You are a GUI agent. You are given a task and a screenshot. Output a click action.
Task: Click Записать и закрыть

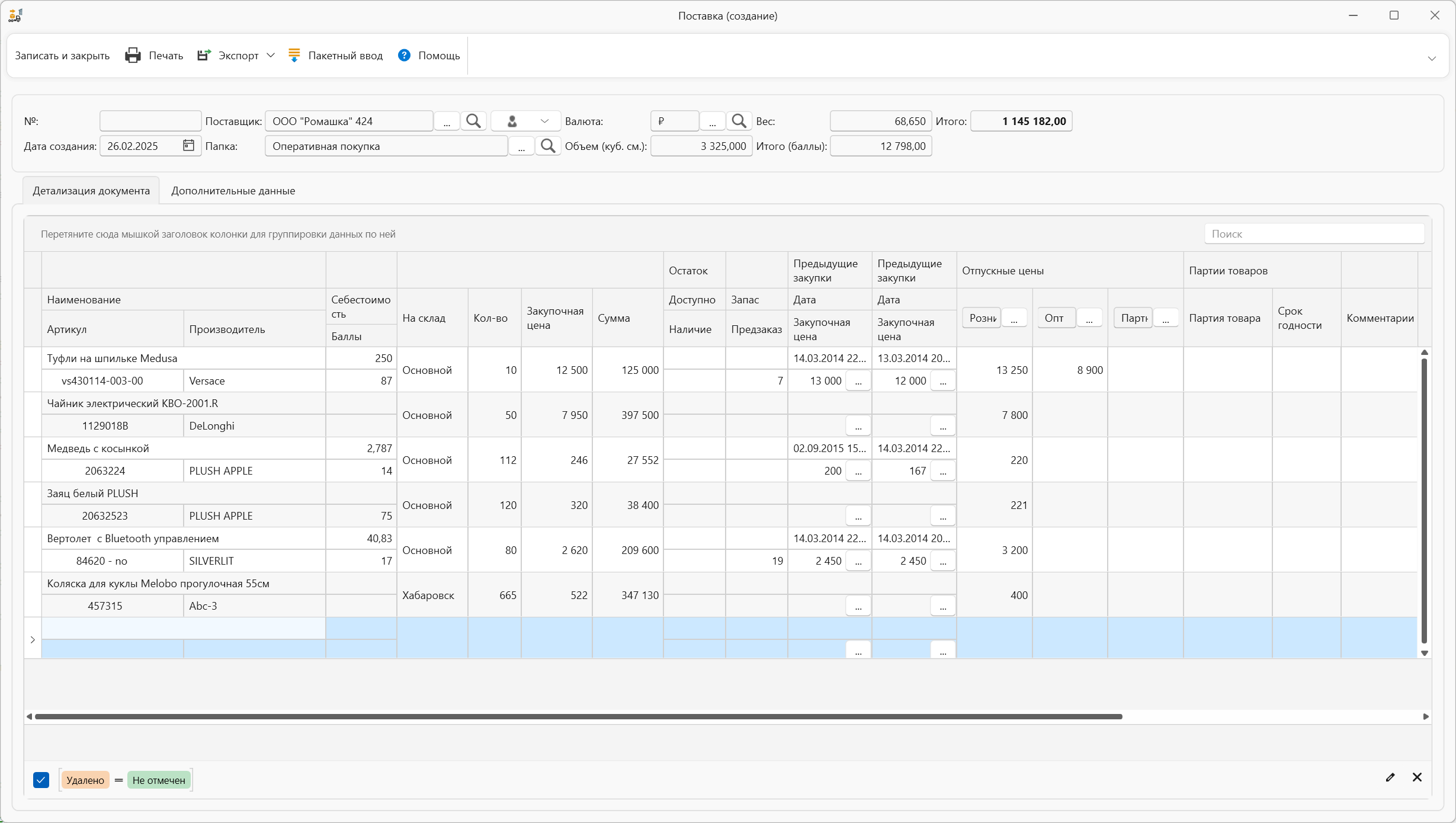tap(62, 56)
